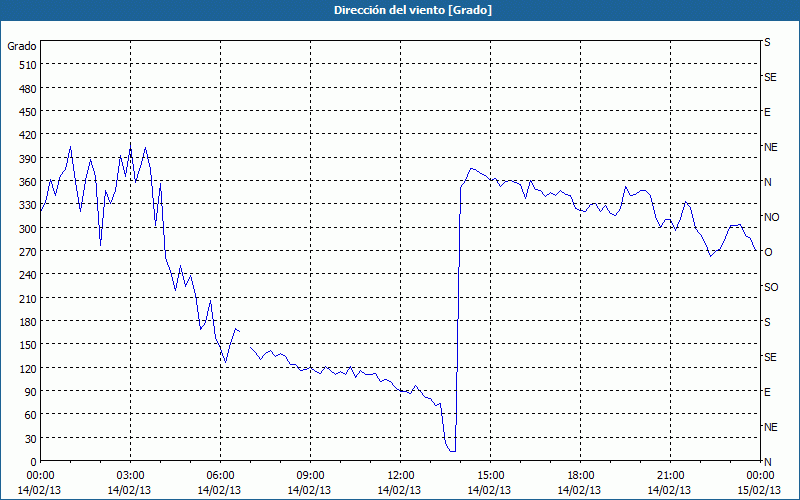Click the 'Grado' unit label on the axis
This screenshot has height=500, width=800.
pyautogui.click(x=22, y=46)
